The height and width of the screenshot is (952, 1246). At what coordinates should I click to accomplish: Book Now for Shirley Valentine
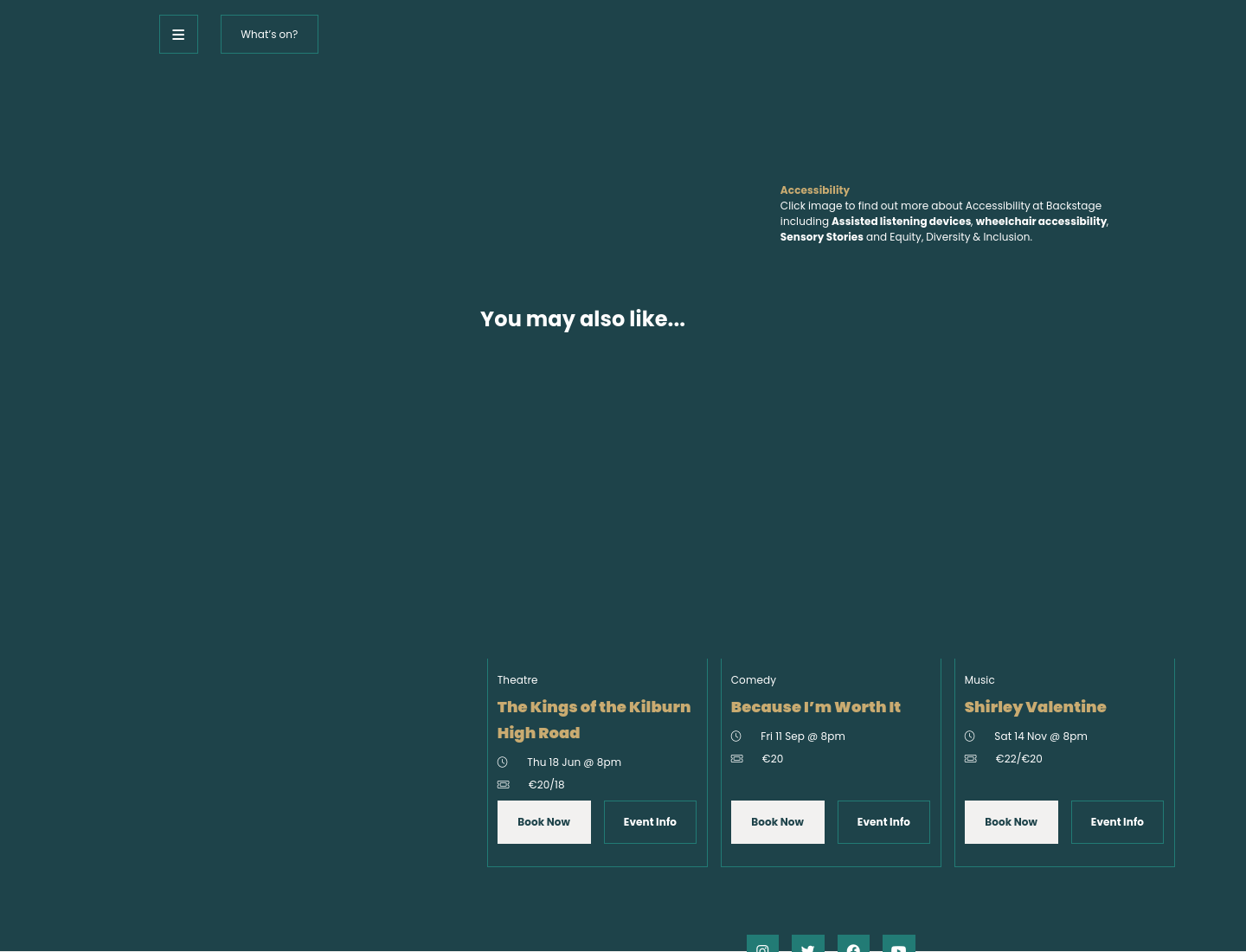[1012, 822]
